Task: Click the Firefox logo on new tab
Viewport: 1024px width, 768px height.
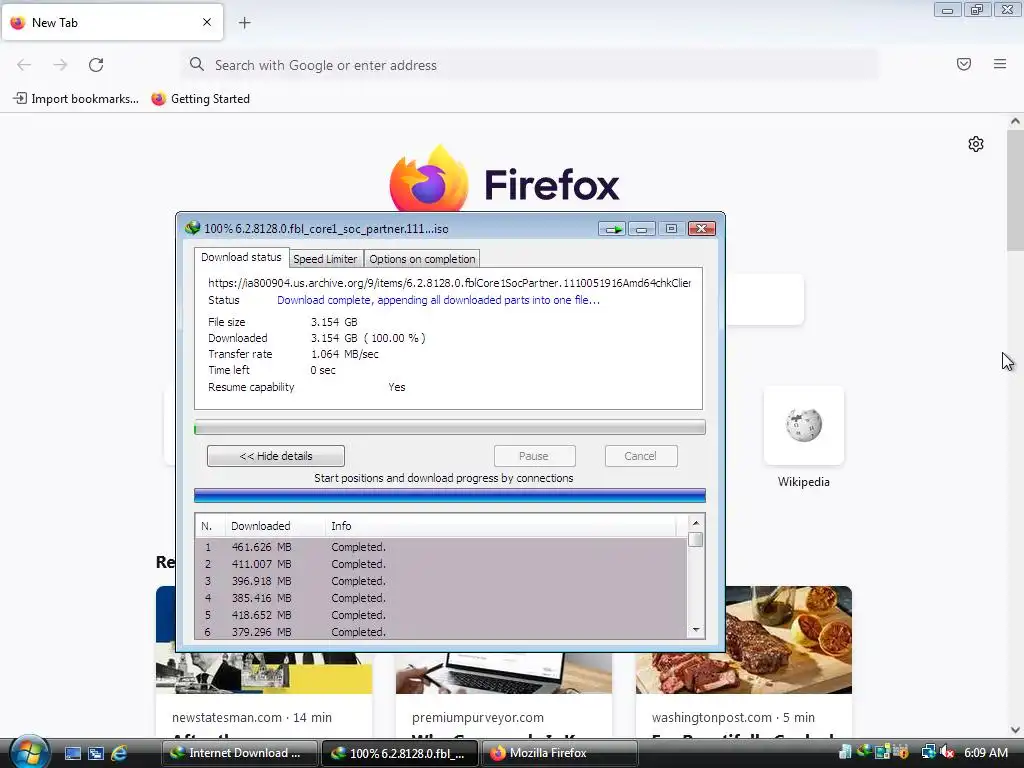Action: (x=504, y=180)
